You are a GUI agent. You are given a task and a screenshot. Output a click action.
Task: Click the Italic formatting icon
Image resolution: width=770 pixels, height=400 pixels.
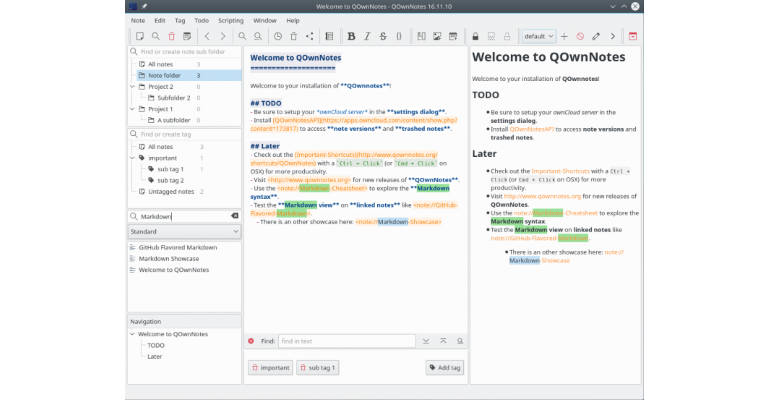tap(367, 36)
